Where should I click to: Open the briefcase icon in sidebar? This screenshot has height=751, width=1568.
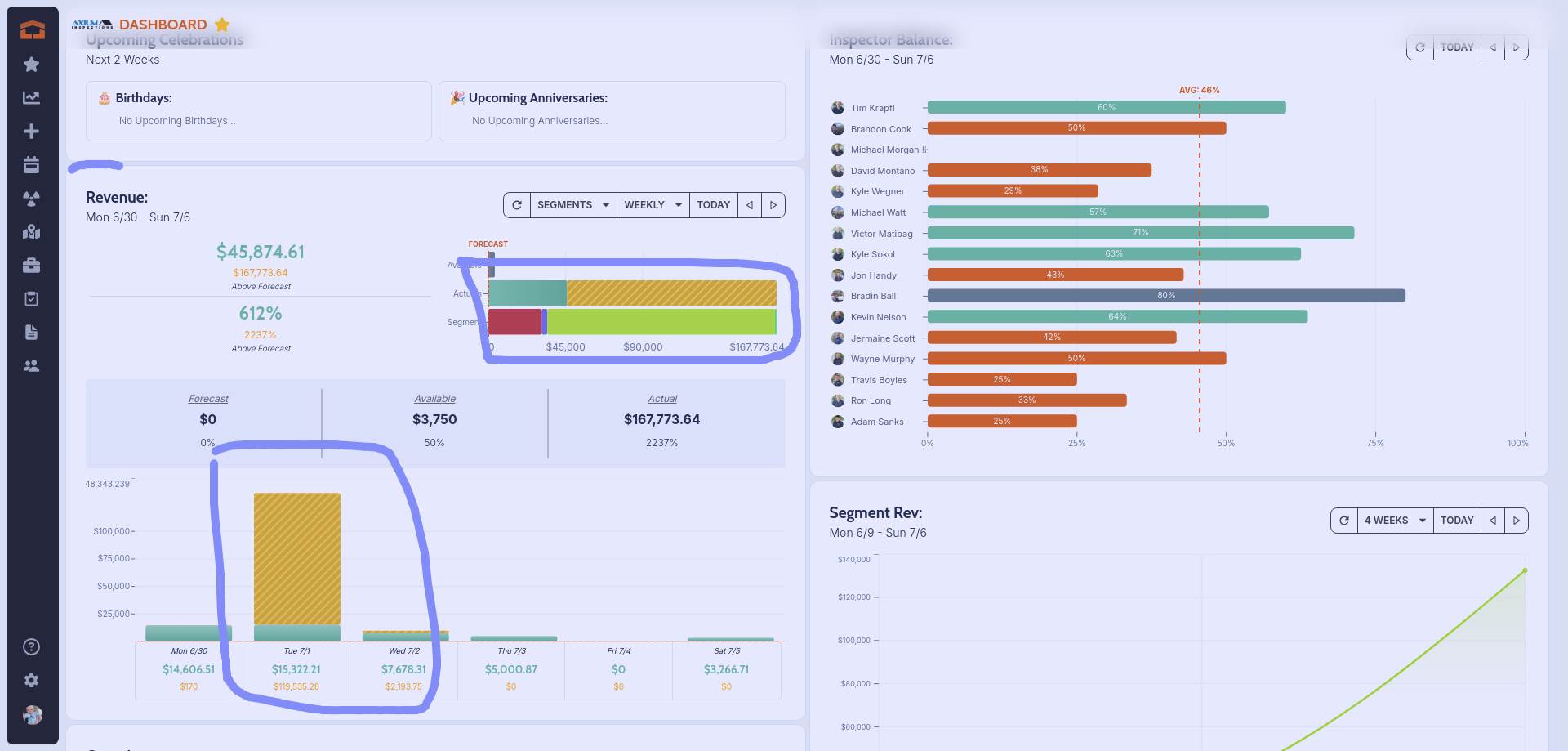[x=31, y=266]
